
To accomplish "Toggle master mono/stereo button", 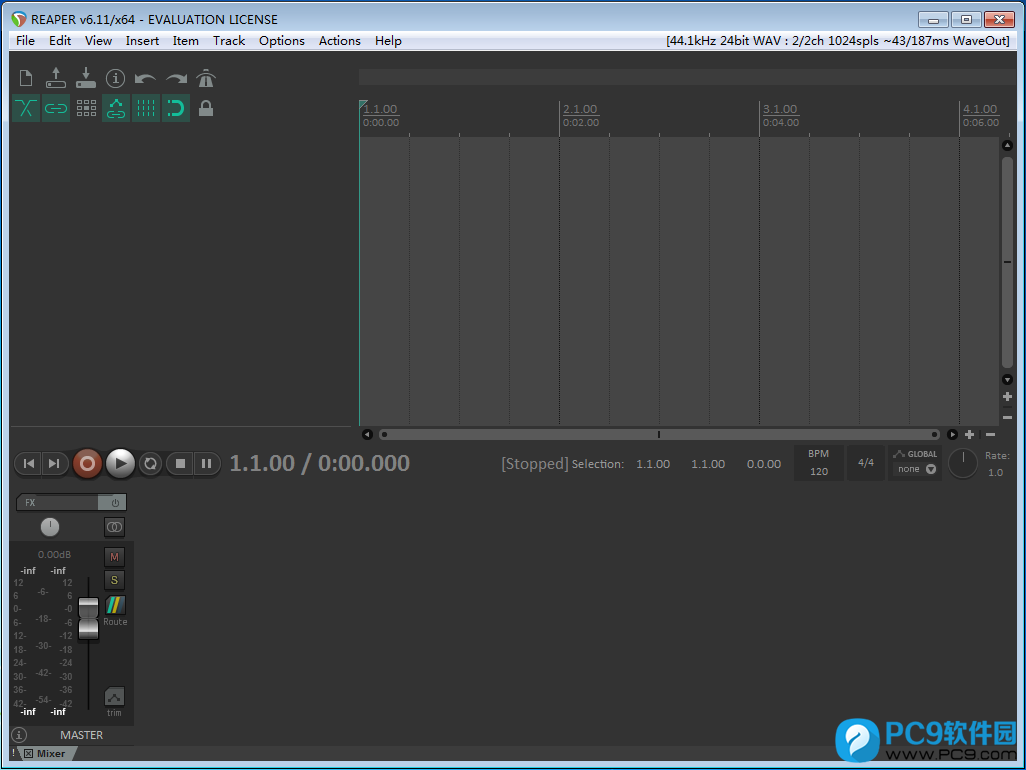I will pos(115,527).
